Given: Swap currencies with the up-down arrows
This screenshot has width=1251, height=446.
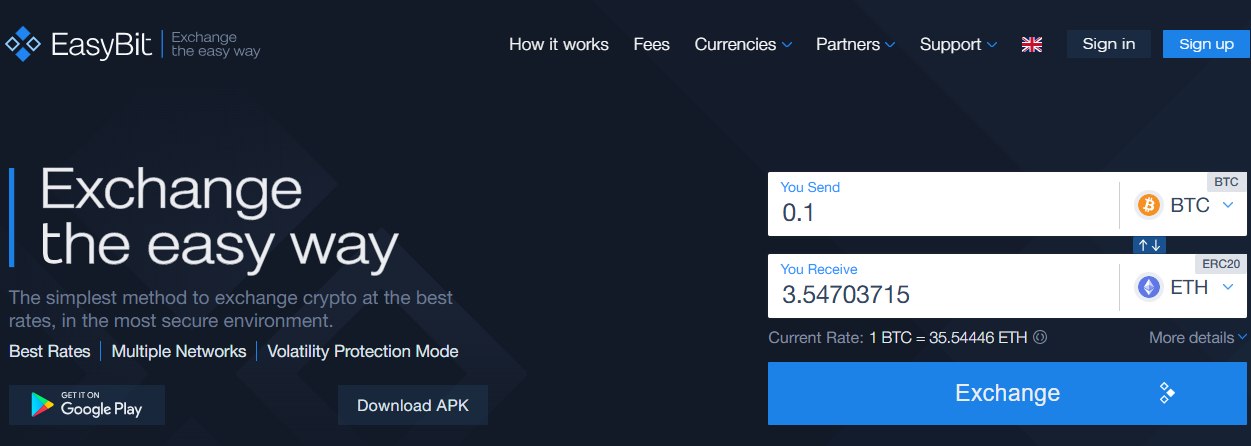Looking at the screenshot, I should 1149,245.
